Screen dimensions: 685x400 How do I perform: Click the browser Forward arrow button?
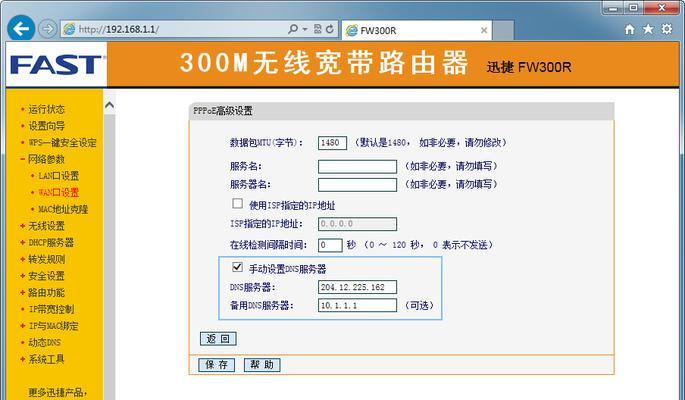pos(47,29)
